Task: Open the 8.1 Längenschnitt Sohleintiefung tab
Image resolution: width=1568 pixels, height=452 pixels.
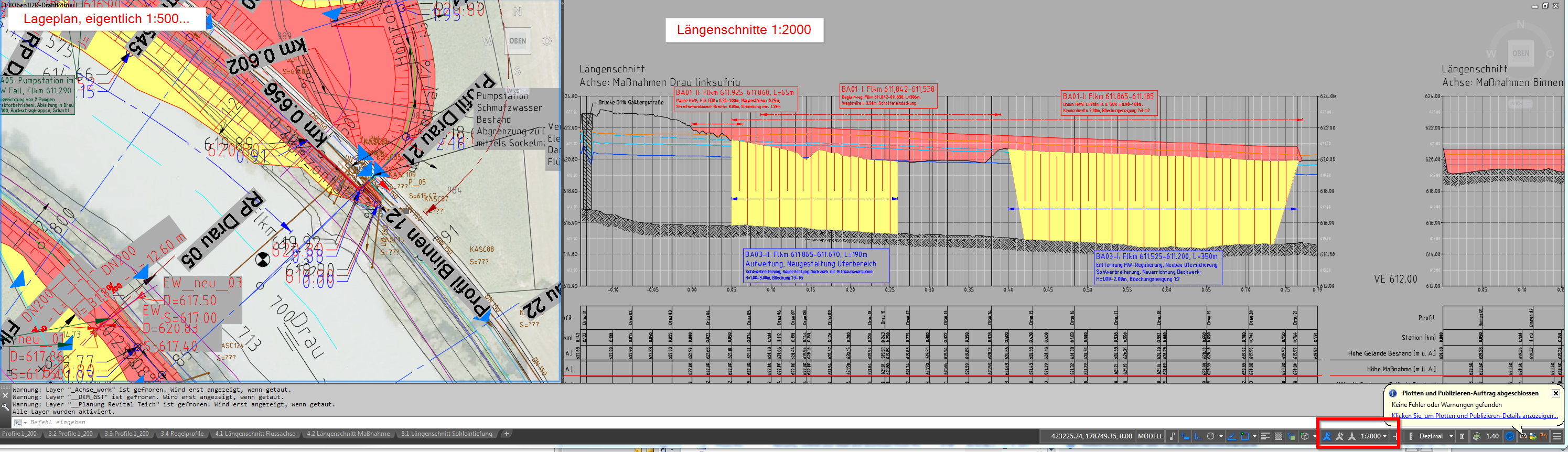Action: click(447, 434)
